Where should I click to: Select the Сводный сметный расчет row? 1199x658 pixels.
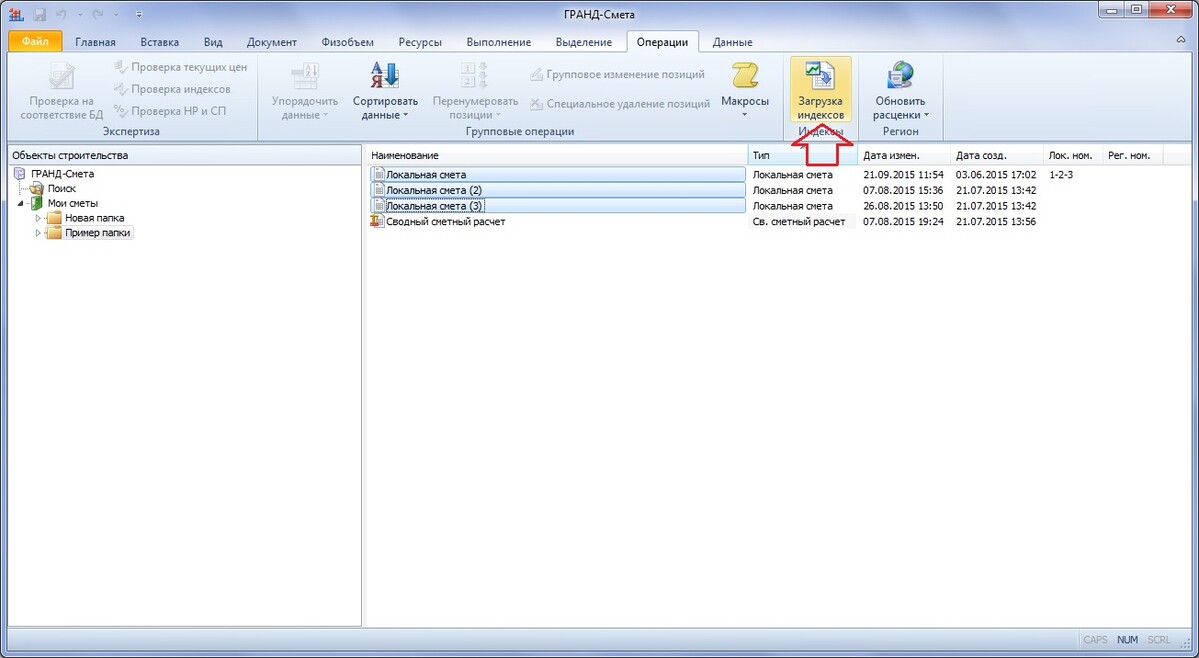pyautogui.click(x=557, y=222)
